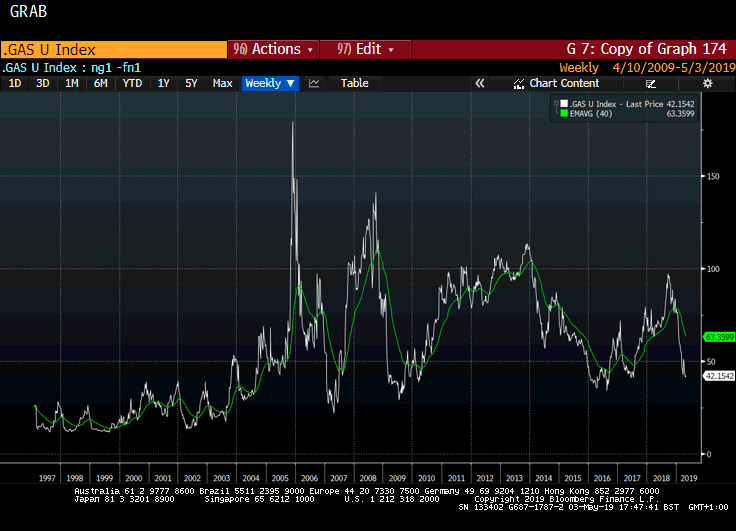The image size is (736, 531).
Task: Click the 63.3599 green EMAVG value tag
Action: (x=719, y=337)
